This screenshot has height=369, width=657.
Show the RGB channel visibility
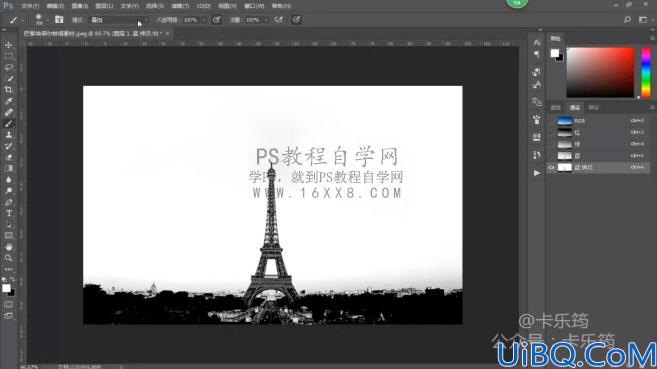[551, 121]
